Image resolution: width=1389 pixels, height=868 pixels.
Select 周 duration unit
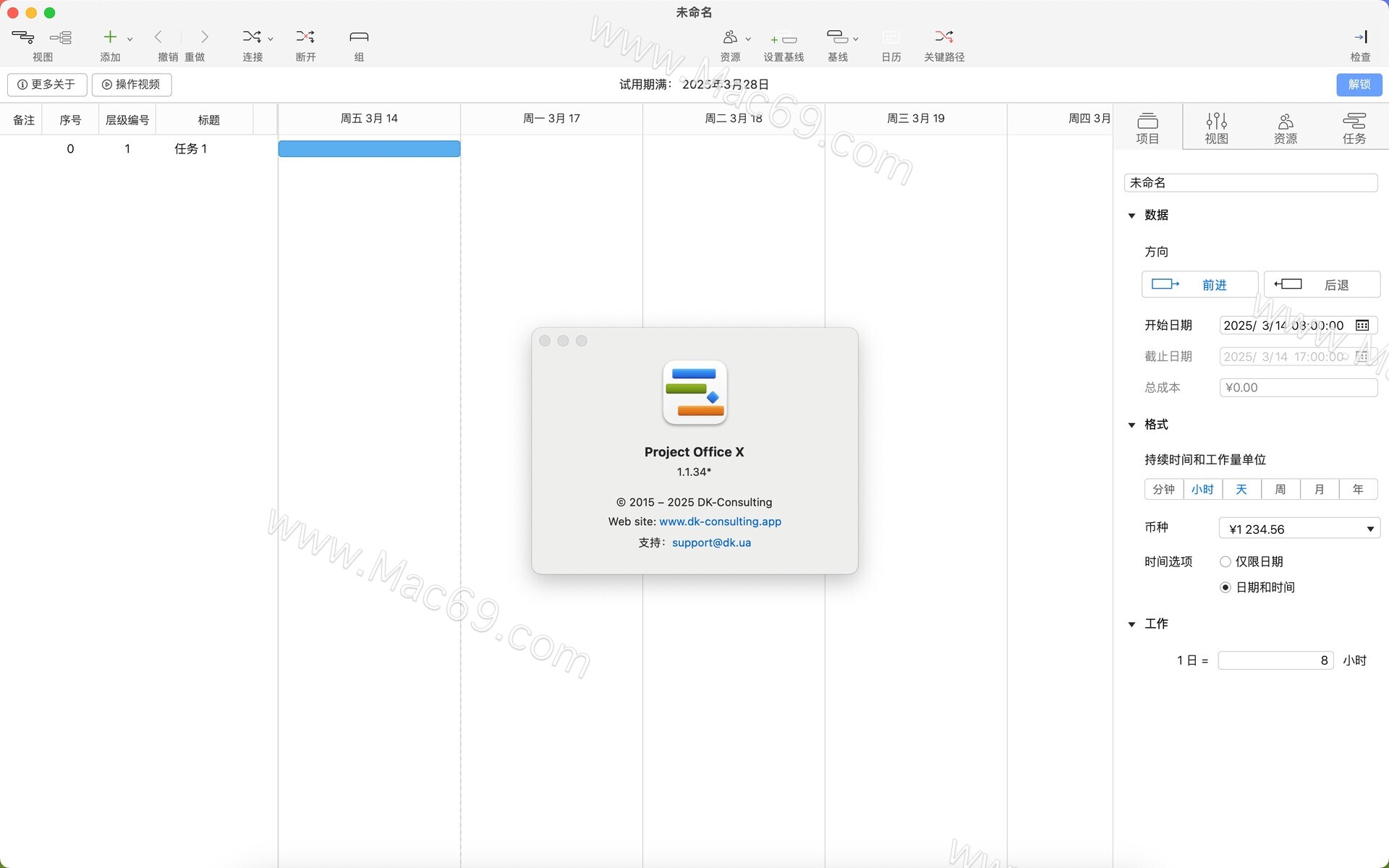[1280, 490]
